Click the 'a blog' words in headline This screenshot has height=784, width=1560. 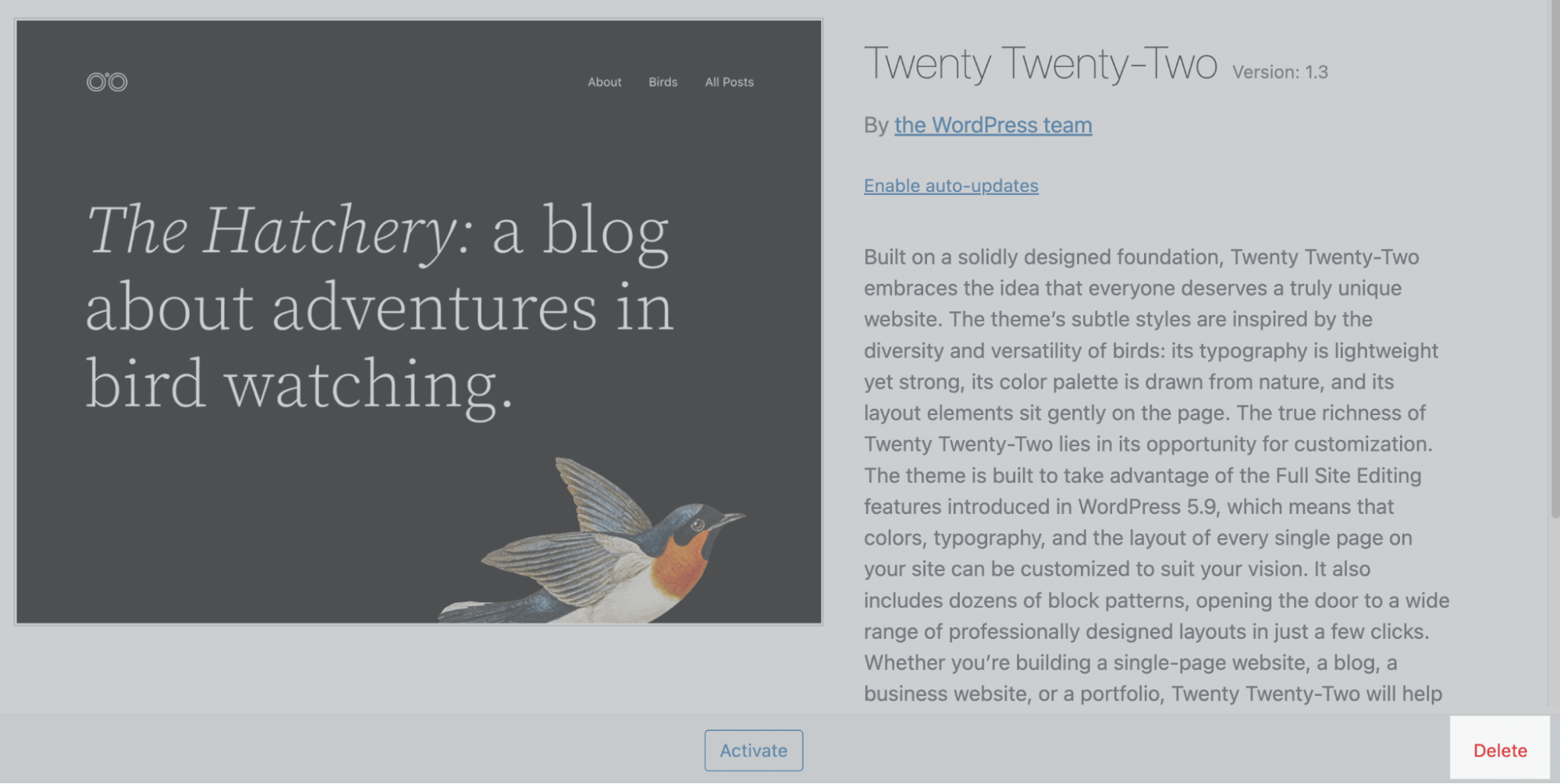pos(580,232)
